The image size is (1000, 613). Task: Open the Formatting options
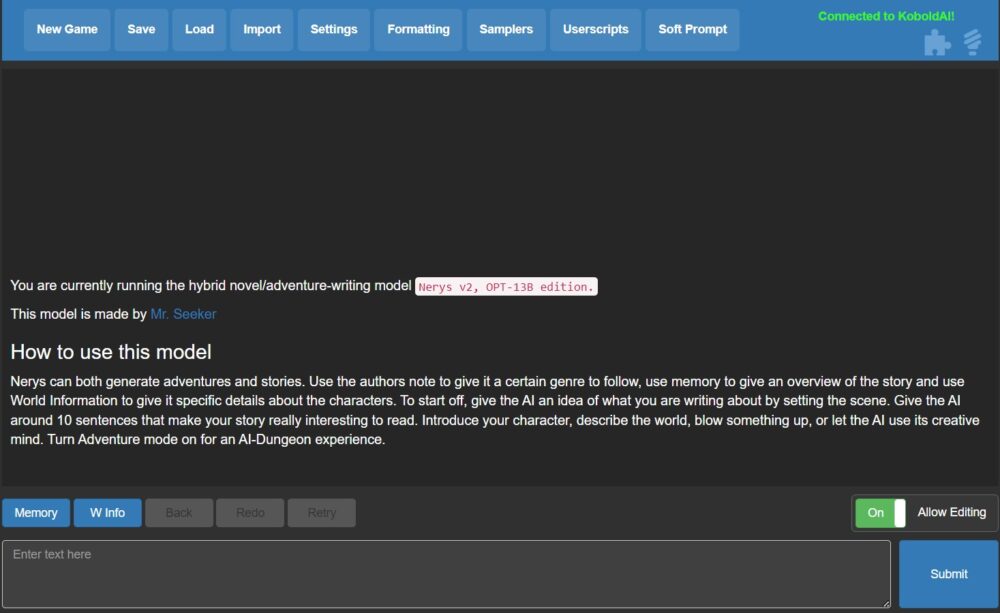click(x=418, y=29)
